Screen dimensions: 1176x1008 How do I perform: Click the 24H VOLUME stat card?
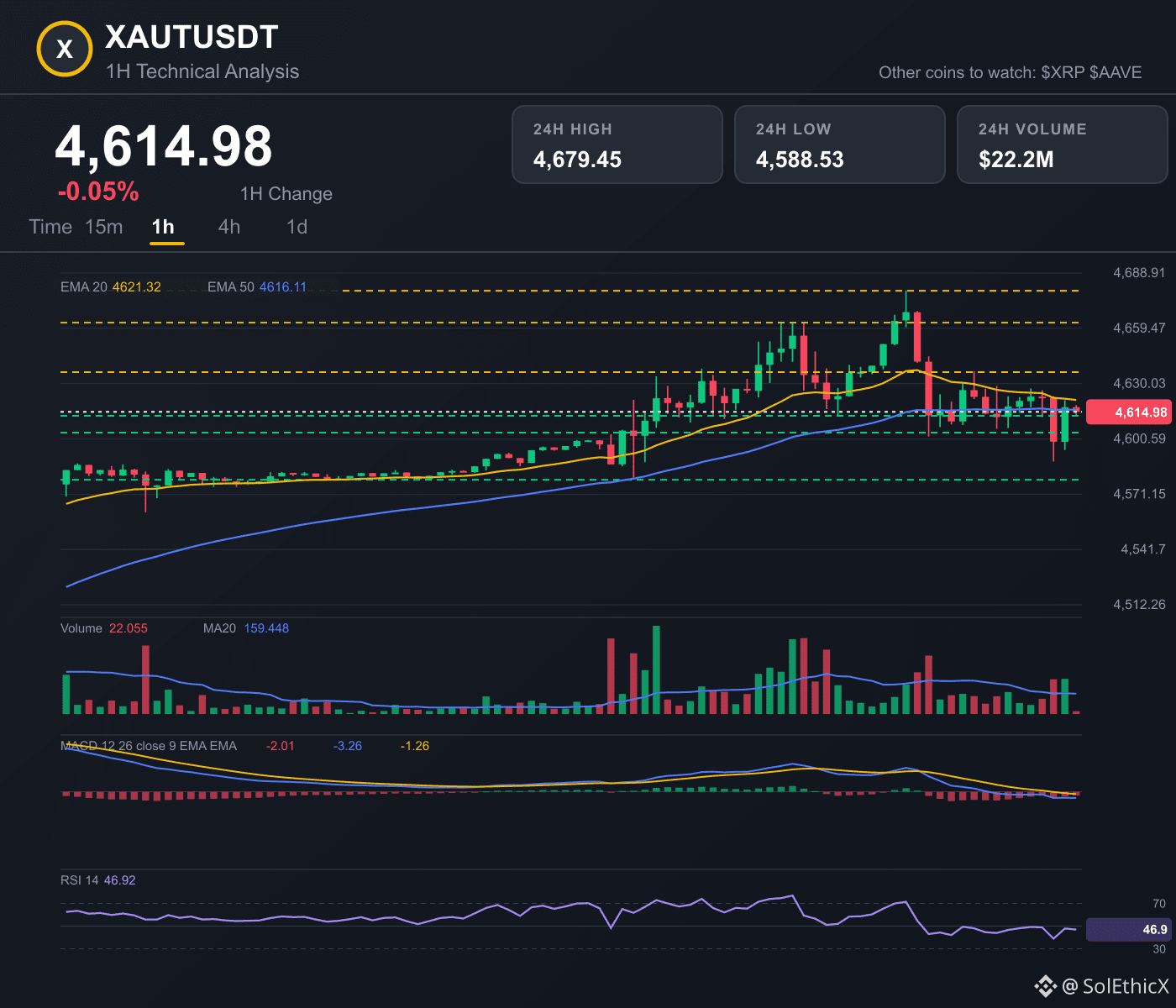1063,144
